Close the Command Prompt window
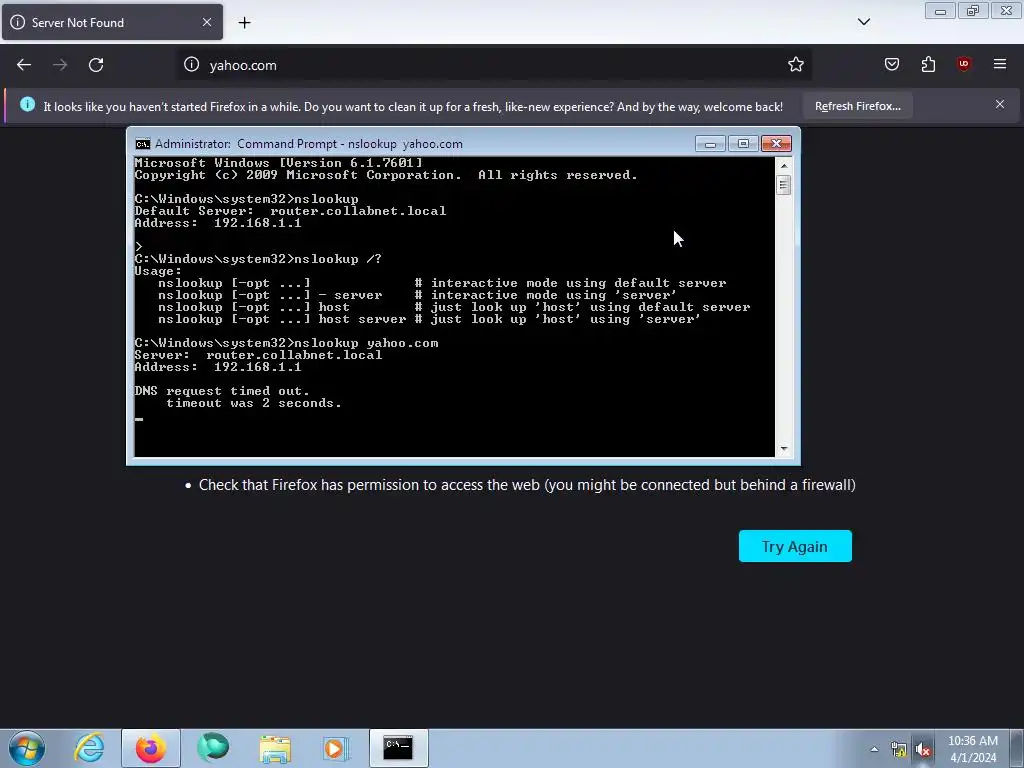 [x=776, y=144]
